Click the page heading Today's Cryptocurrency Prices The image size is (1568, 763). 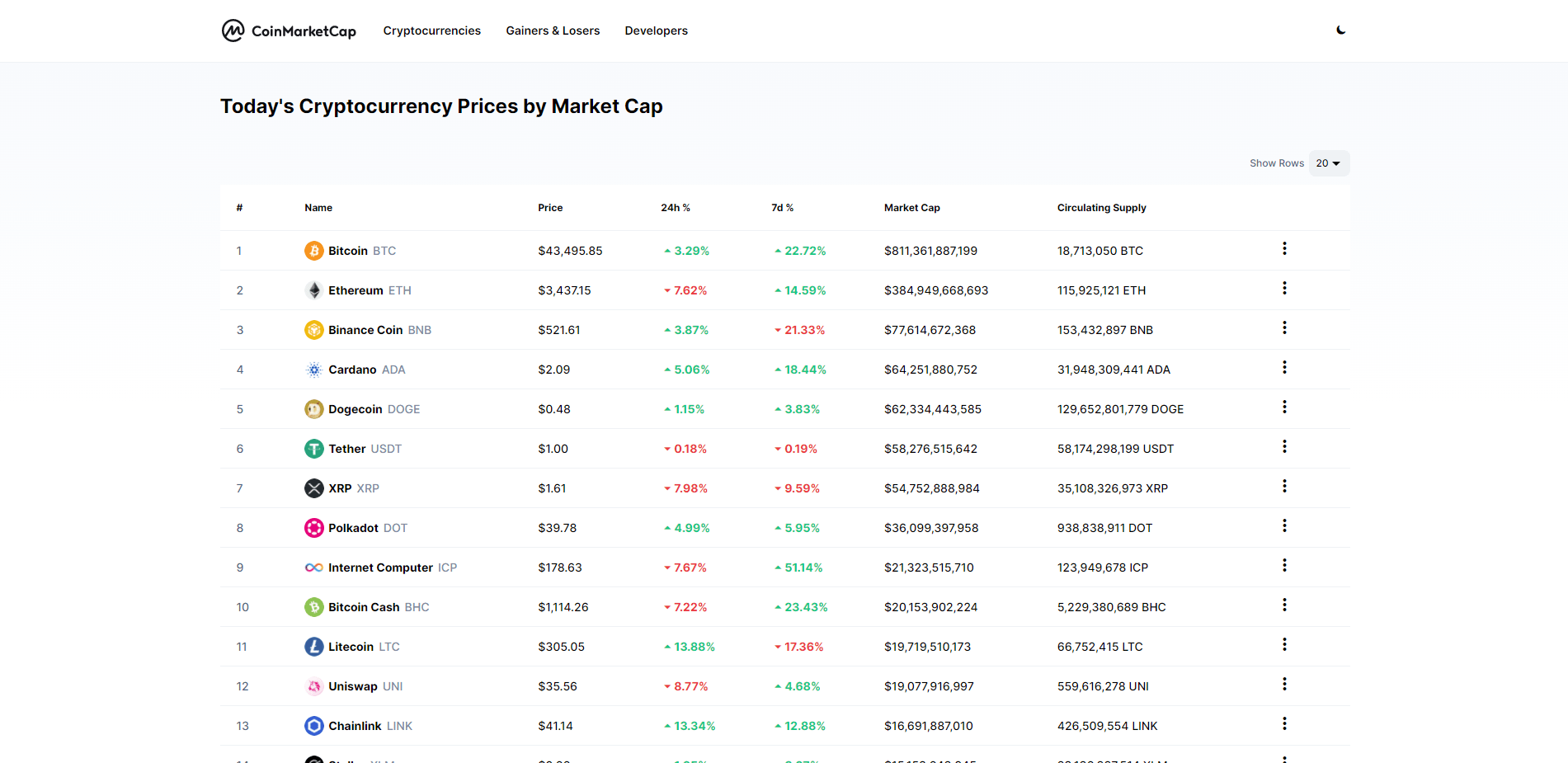441,106
